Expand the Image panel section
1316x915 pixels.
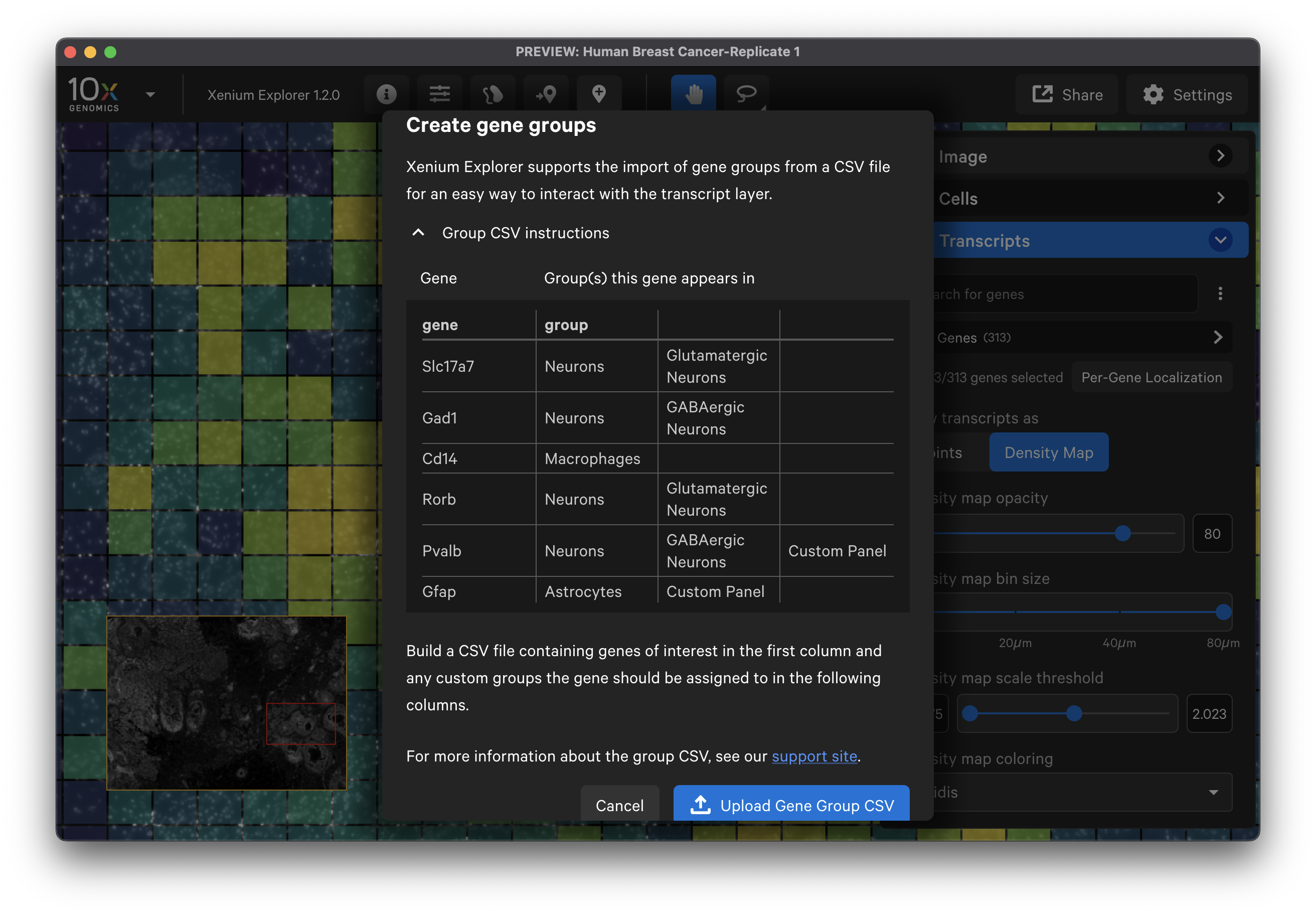1091,156
